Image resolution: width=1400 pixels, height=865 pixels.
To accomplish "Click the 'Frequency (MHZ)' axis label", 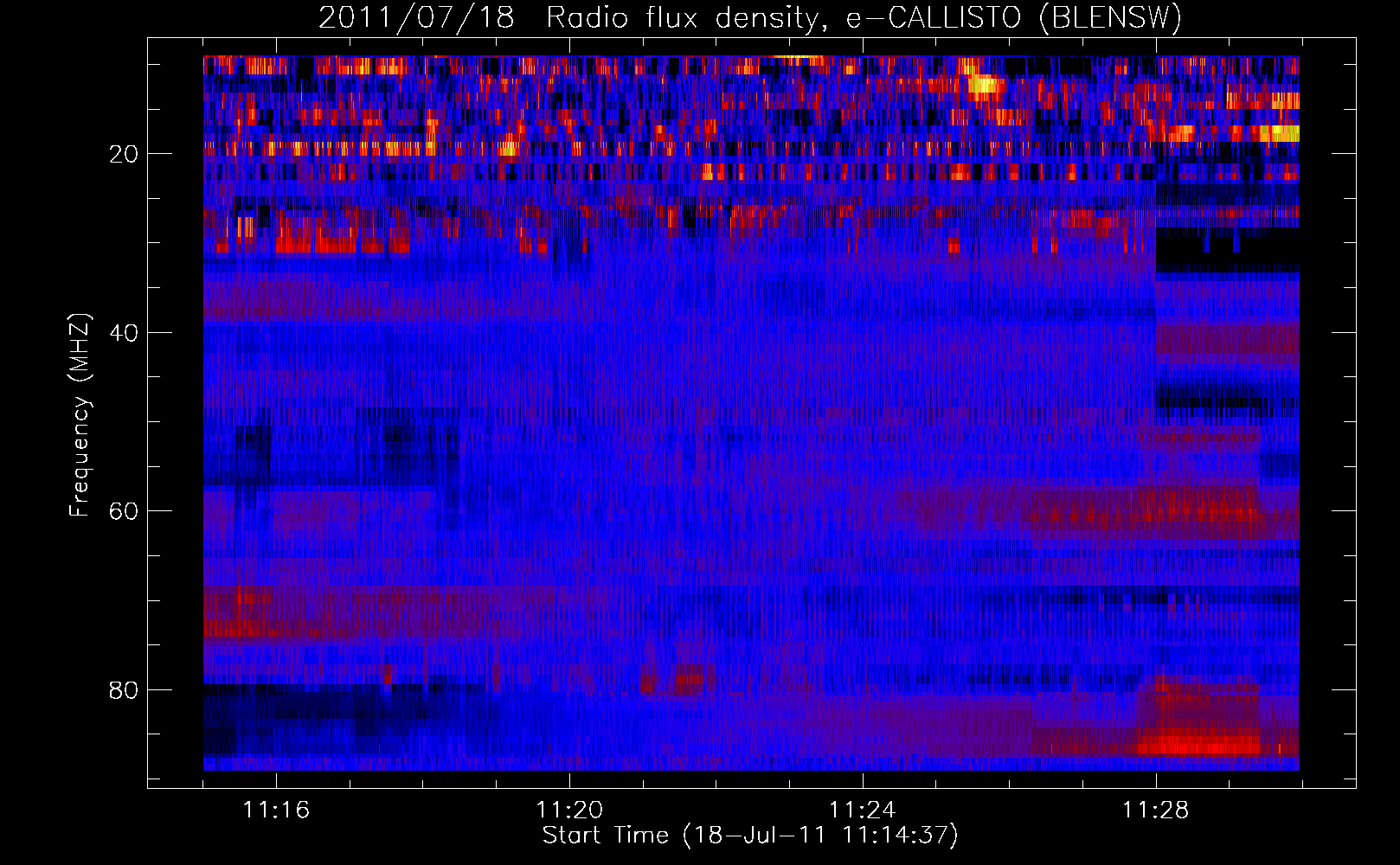I will point(80,416).
